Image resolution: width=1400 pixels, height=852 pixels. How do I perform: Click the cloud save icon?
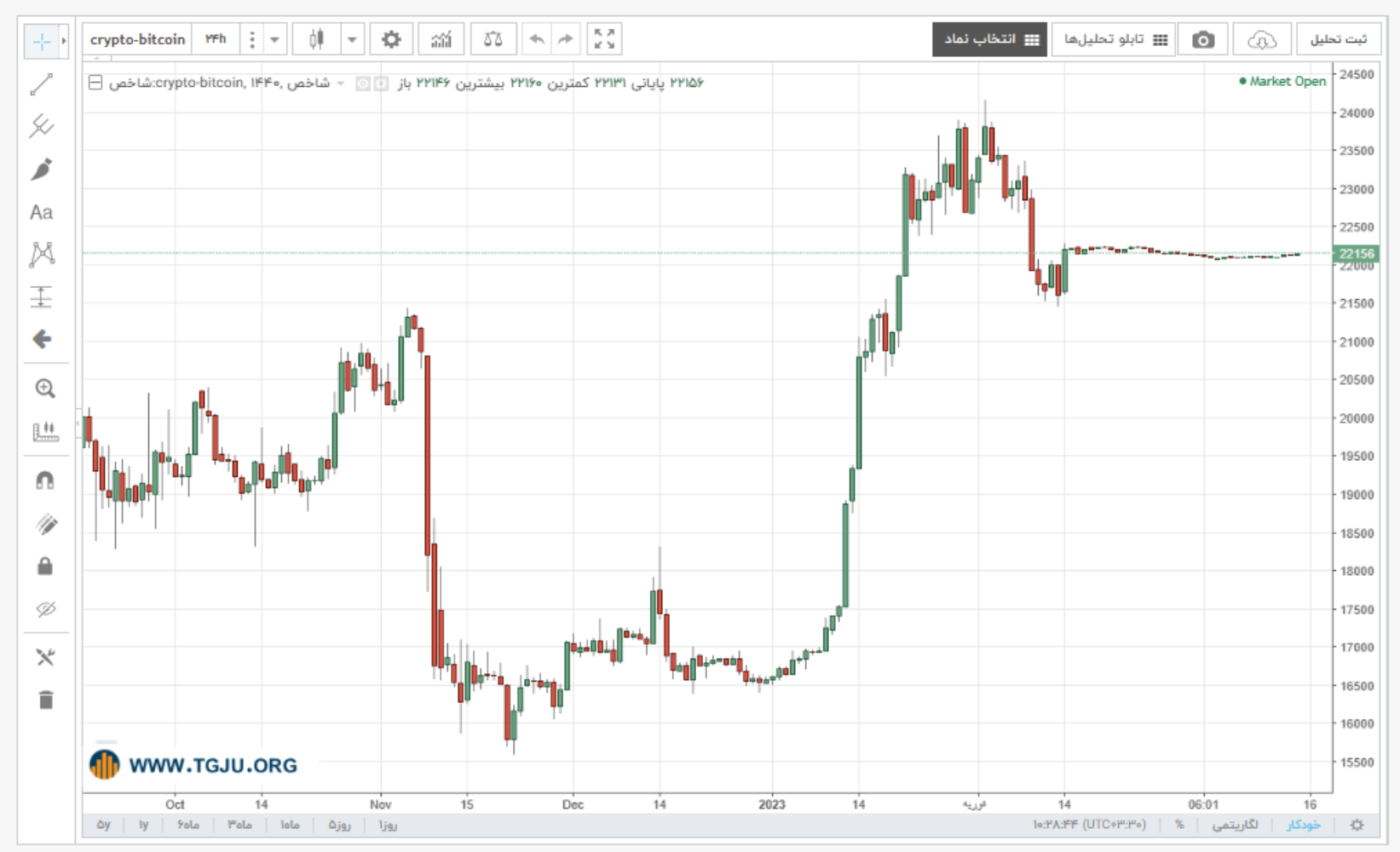(1261, 39)
